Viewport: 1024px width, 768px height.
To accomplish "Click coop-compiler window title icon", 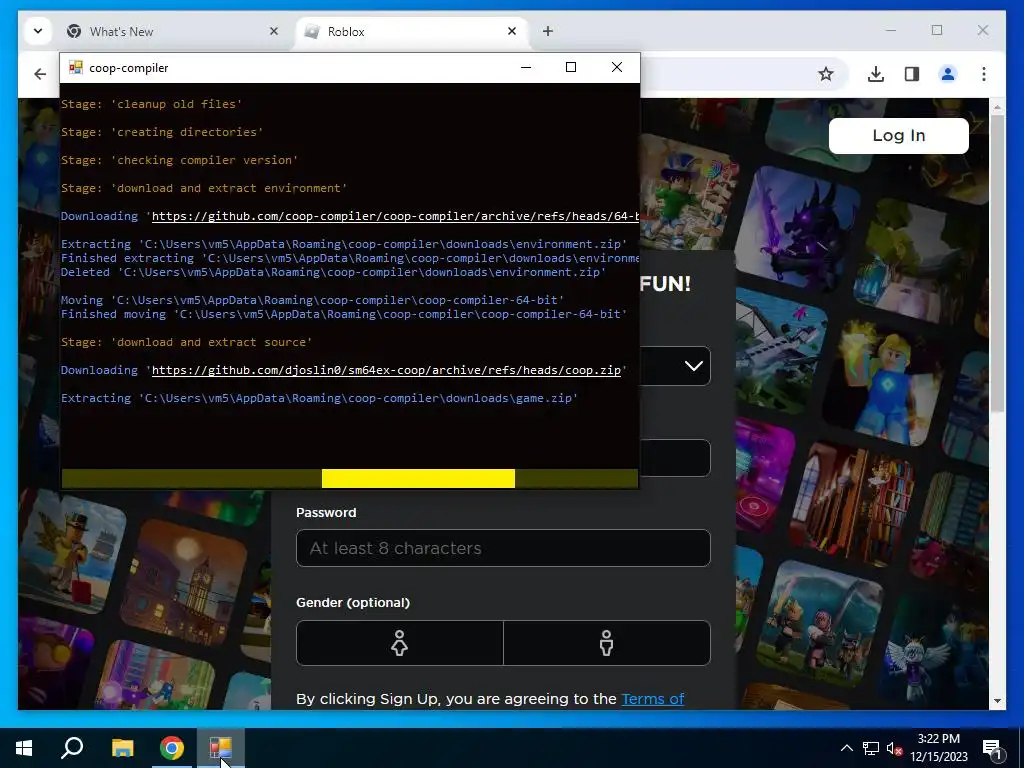I will (x=76, y=67).
